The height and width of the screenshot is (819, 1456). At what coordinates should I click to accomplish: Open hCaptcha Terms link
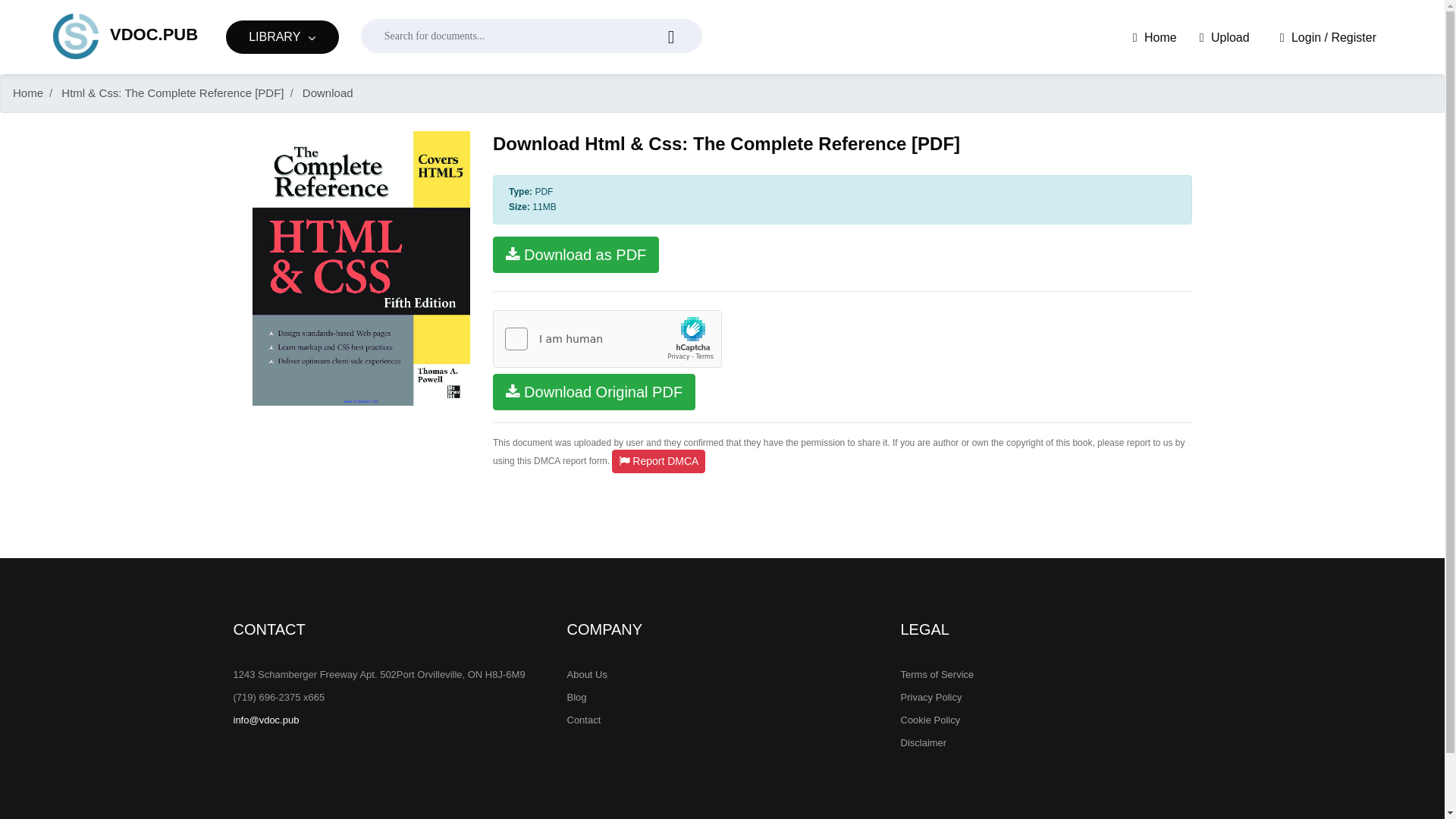(x=704, y=357)
